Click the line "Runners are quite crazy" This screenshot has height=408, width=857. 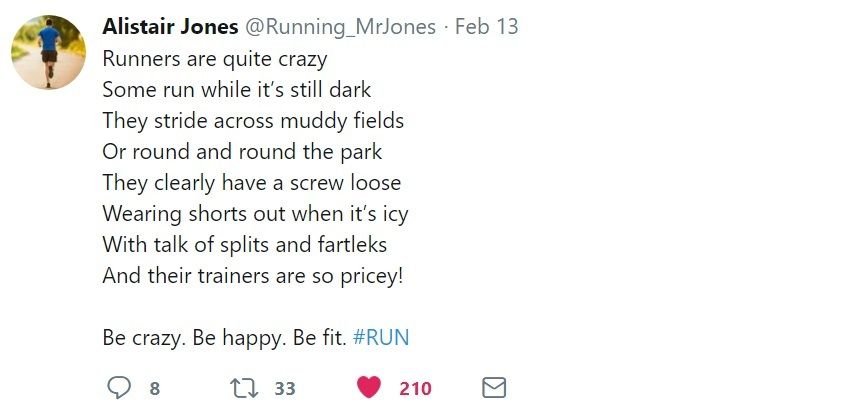tap(215, 58)
